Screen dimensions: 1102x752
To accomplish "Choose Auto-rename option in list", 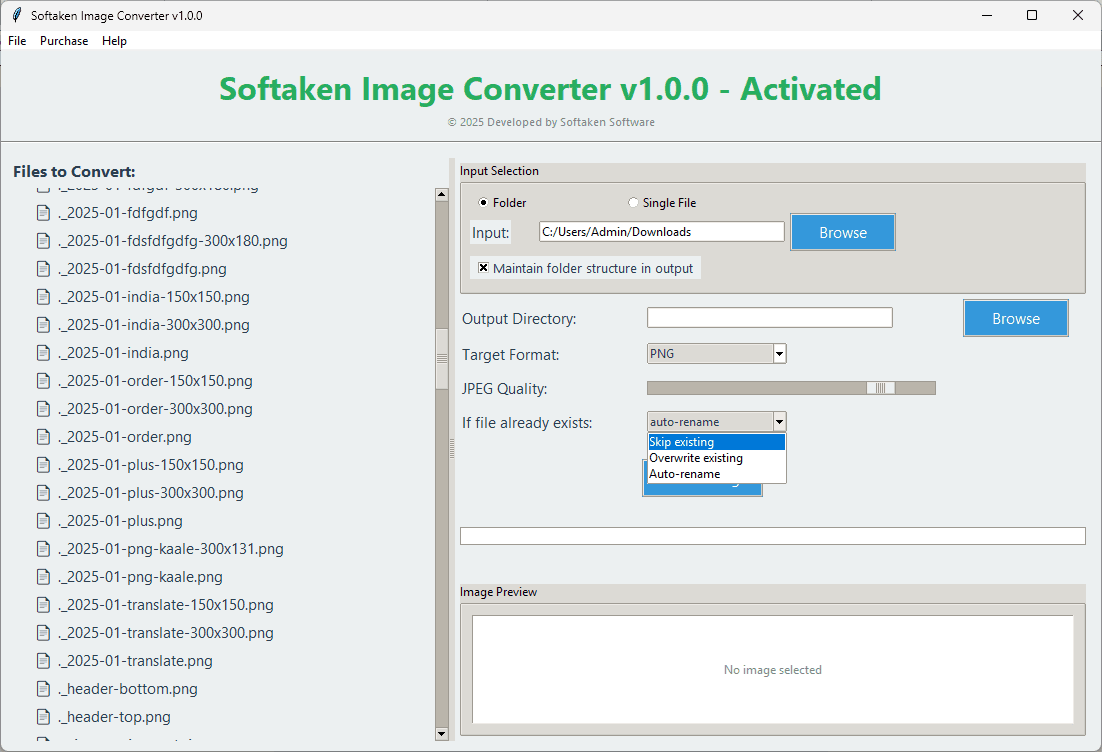I will (x=716, y=474).
